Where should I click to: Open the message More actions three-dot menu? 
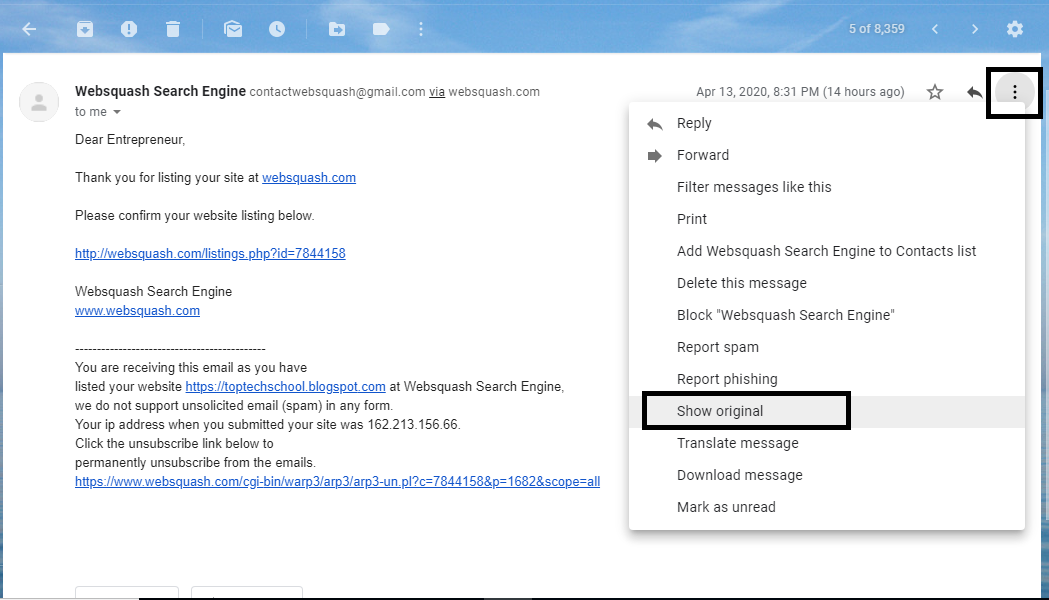pos(1014,91)
